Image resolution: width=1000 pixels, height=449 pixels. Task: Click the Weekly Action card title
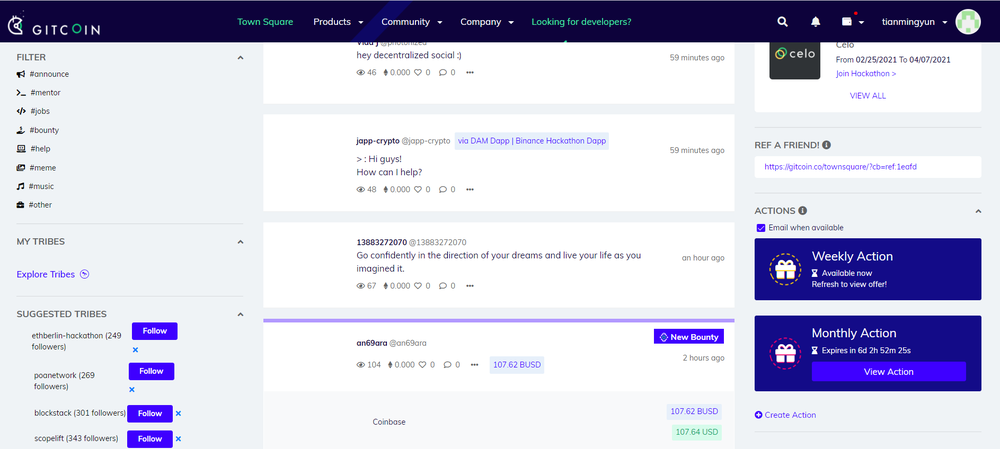[x=852, y=256]
